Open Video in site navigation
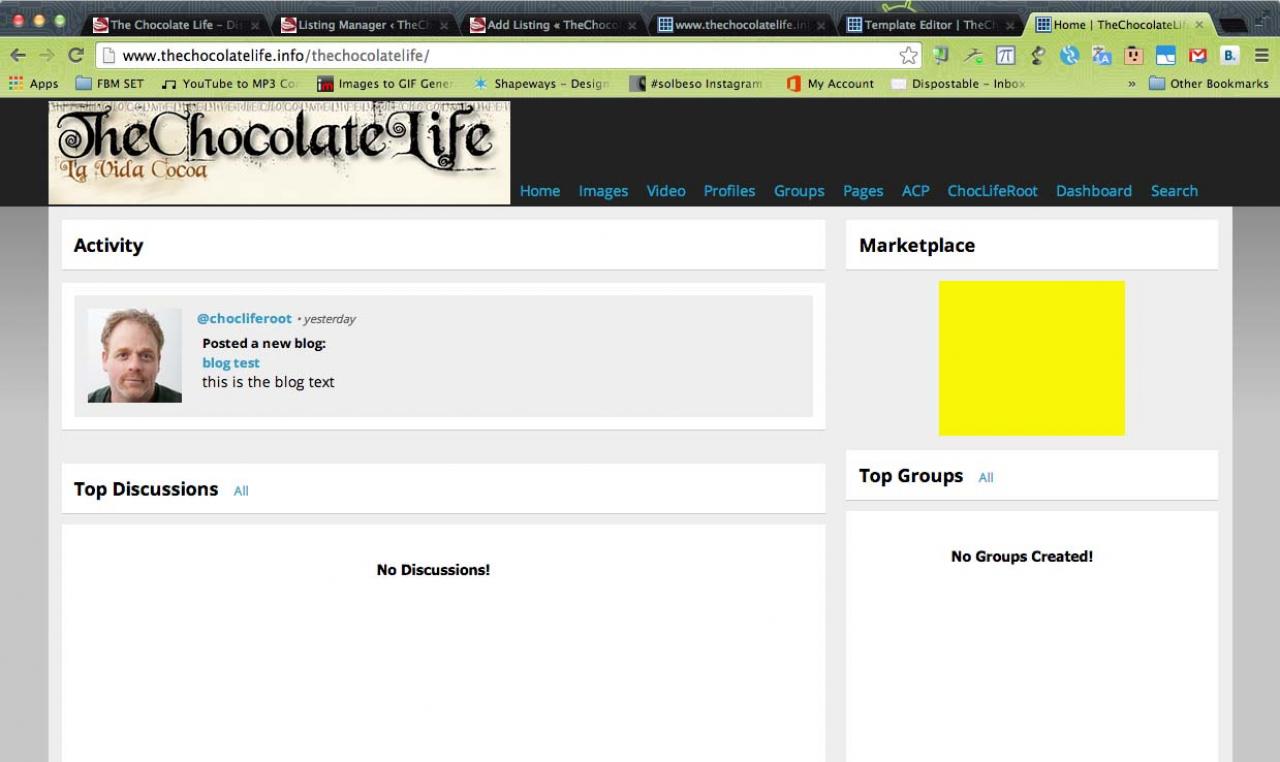 [x=666, y=191]
